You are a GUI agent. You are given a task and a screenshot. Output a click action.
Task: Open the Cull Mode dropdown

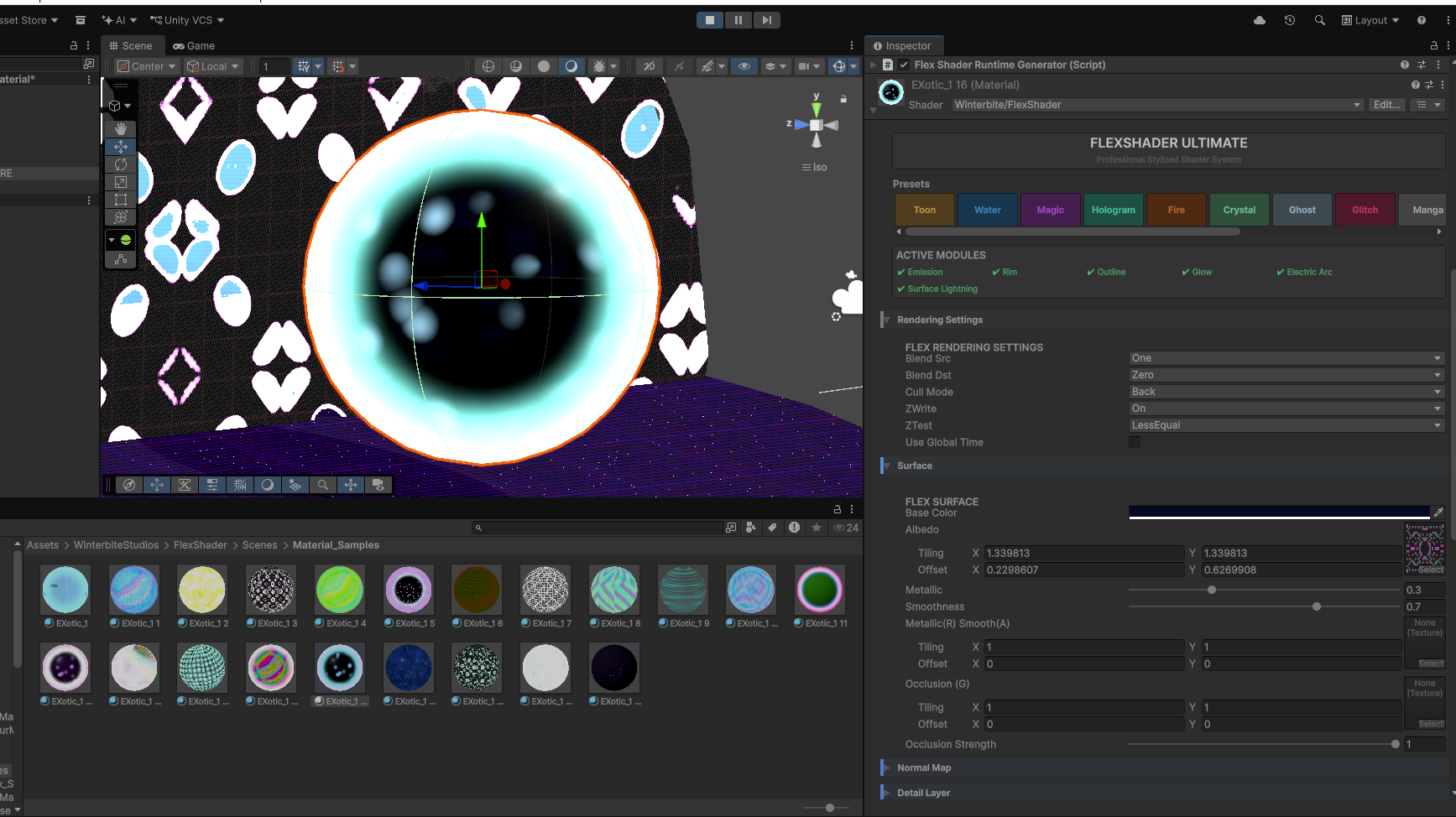(x=1286, y=392)
